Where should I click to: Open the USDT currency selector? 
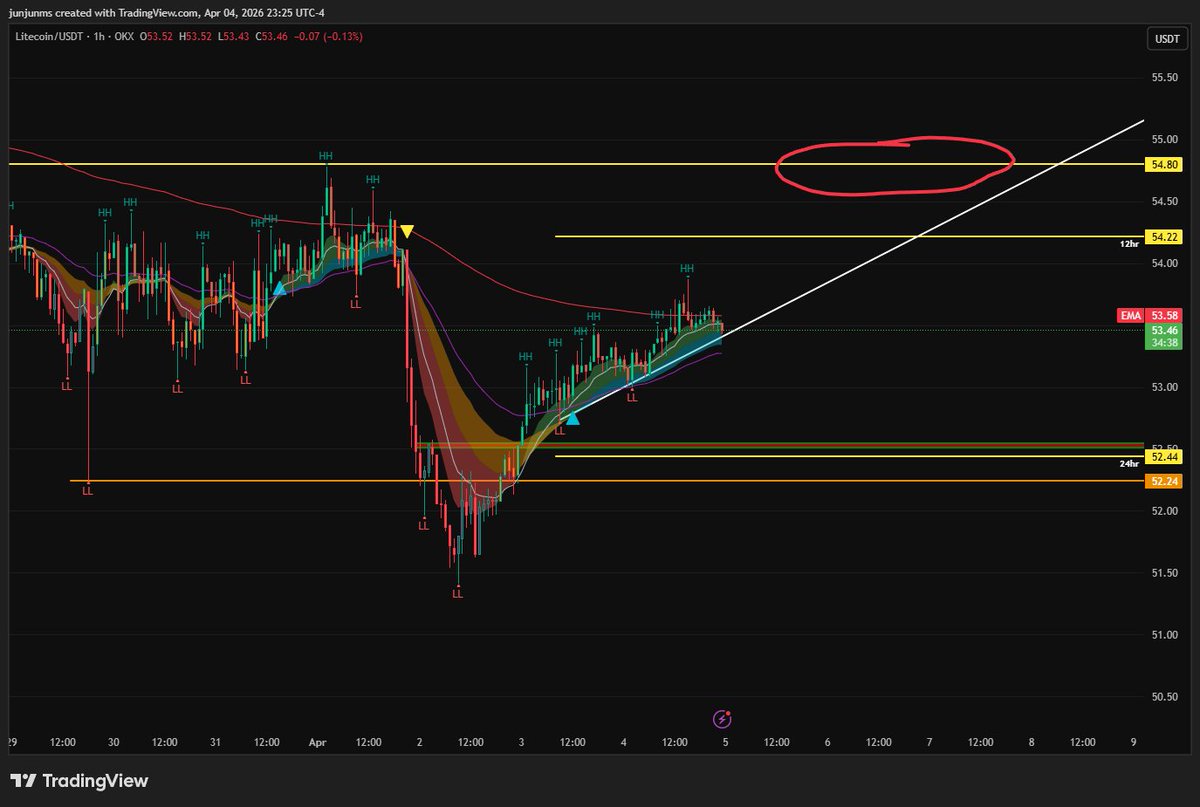tap(1165, 40)
